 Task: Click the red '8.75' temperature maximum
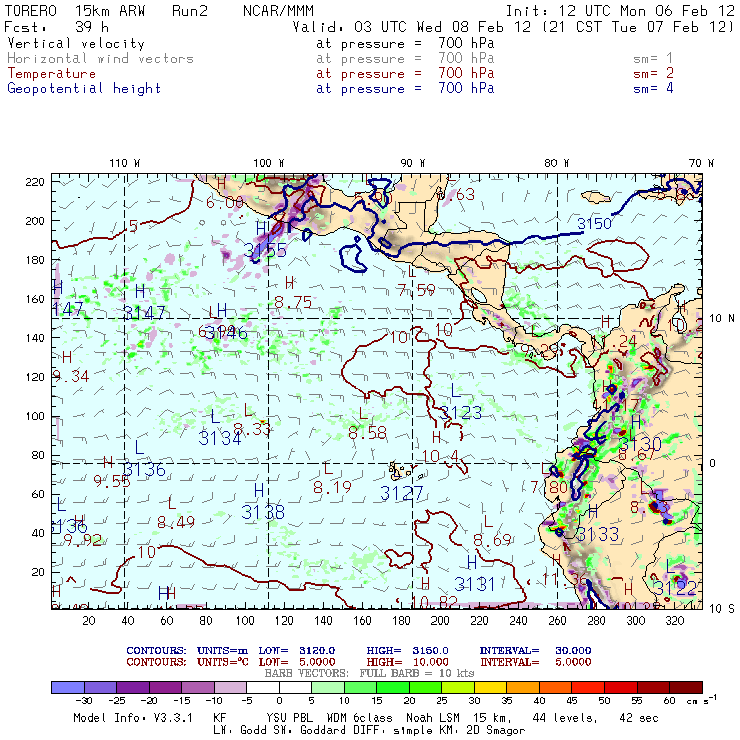(x=293, y=302)
